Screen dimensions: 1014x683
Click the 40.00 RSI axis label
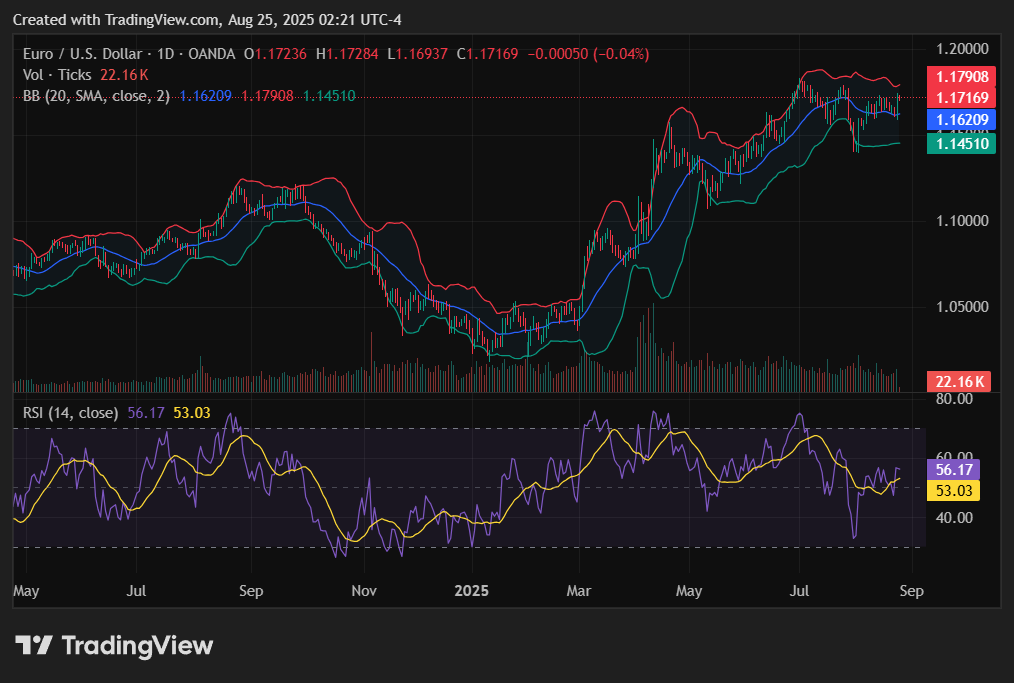click(x=954, y=517)
